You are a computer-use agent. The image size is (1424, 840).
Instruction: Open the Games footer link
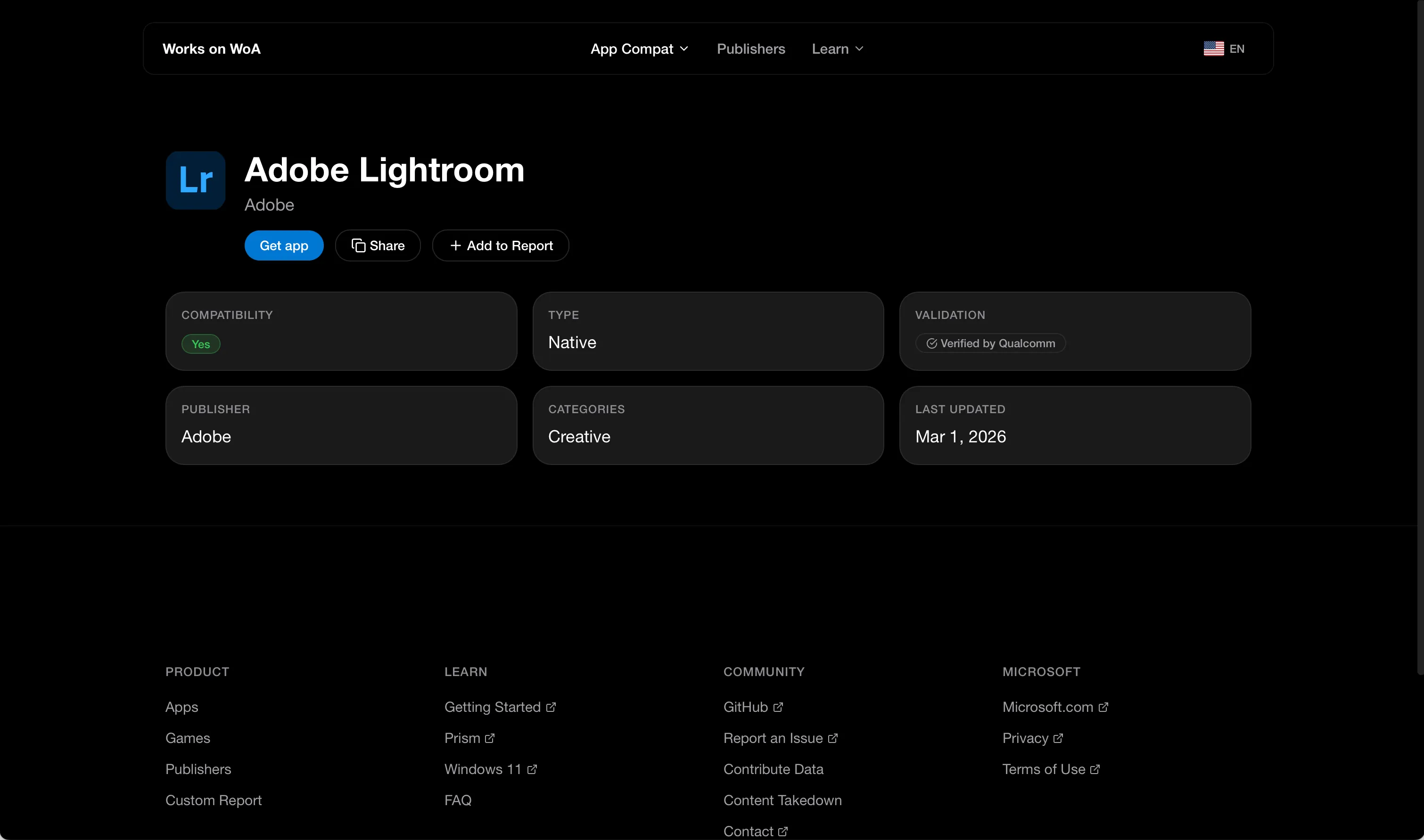[x=188, y=739]
